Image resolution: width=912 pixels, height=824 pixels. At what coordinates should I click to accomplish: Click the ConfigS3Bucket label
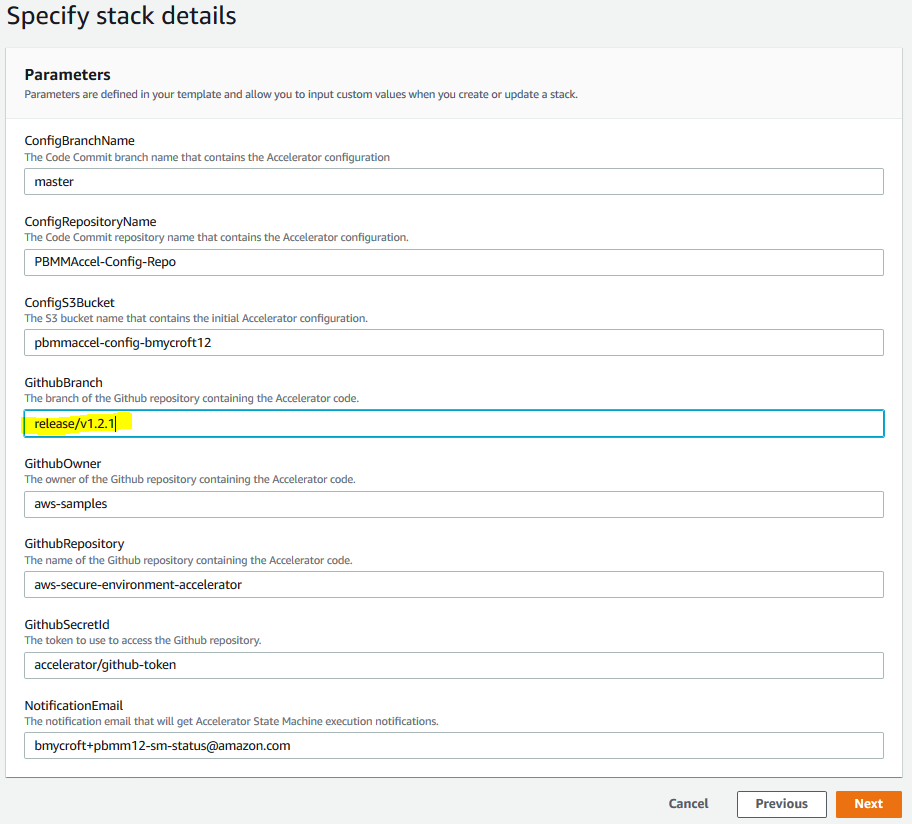[71, 302]
